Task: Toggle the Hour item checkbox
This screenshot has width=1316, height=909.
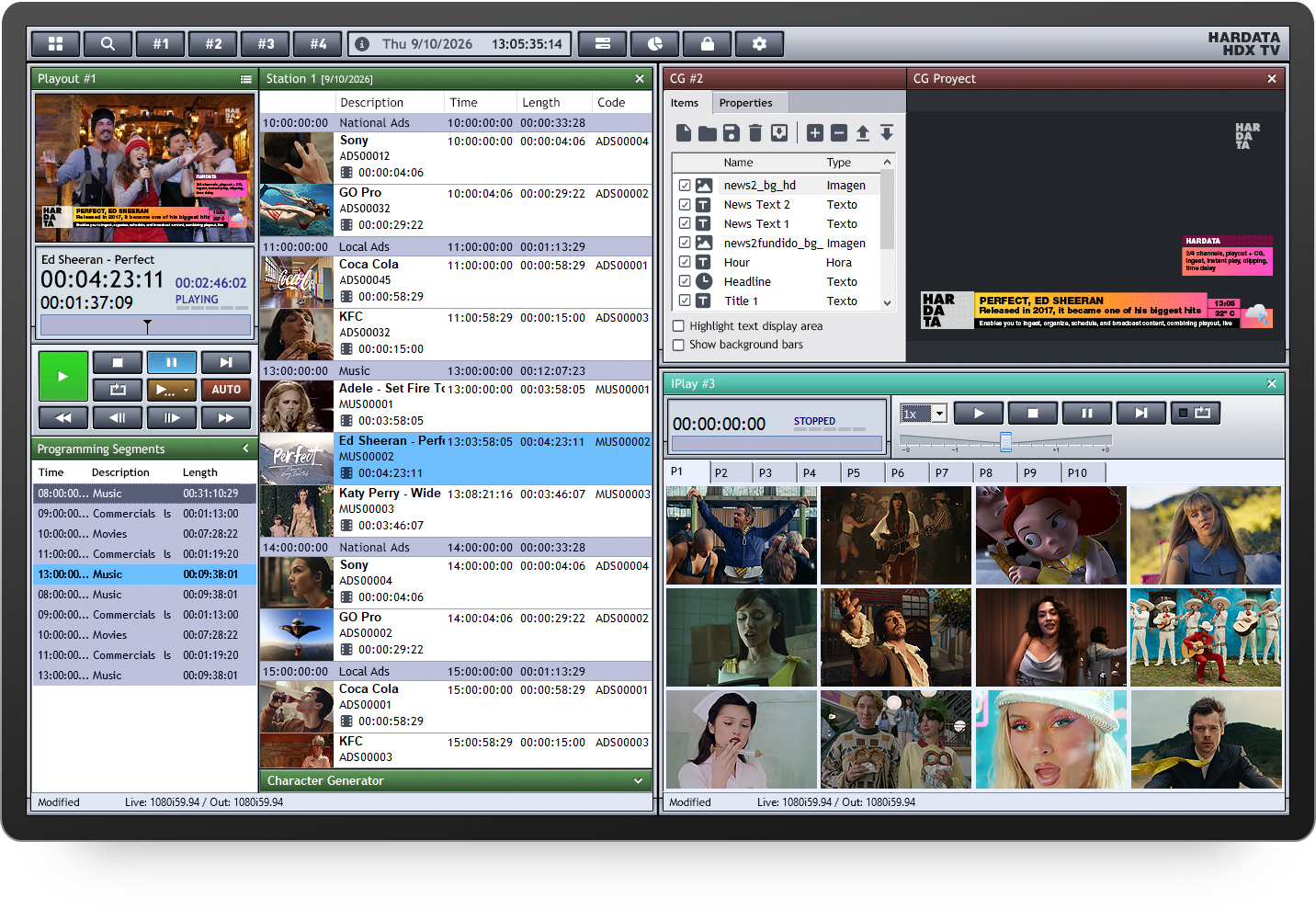Action: coord(685,262)
